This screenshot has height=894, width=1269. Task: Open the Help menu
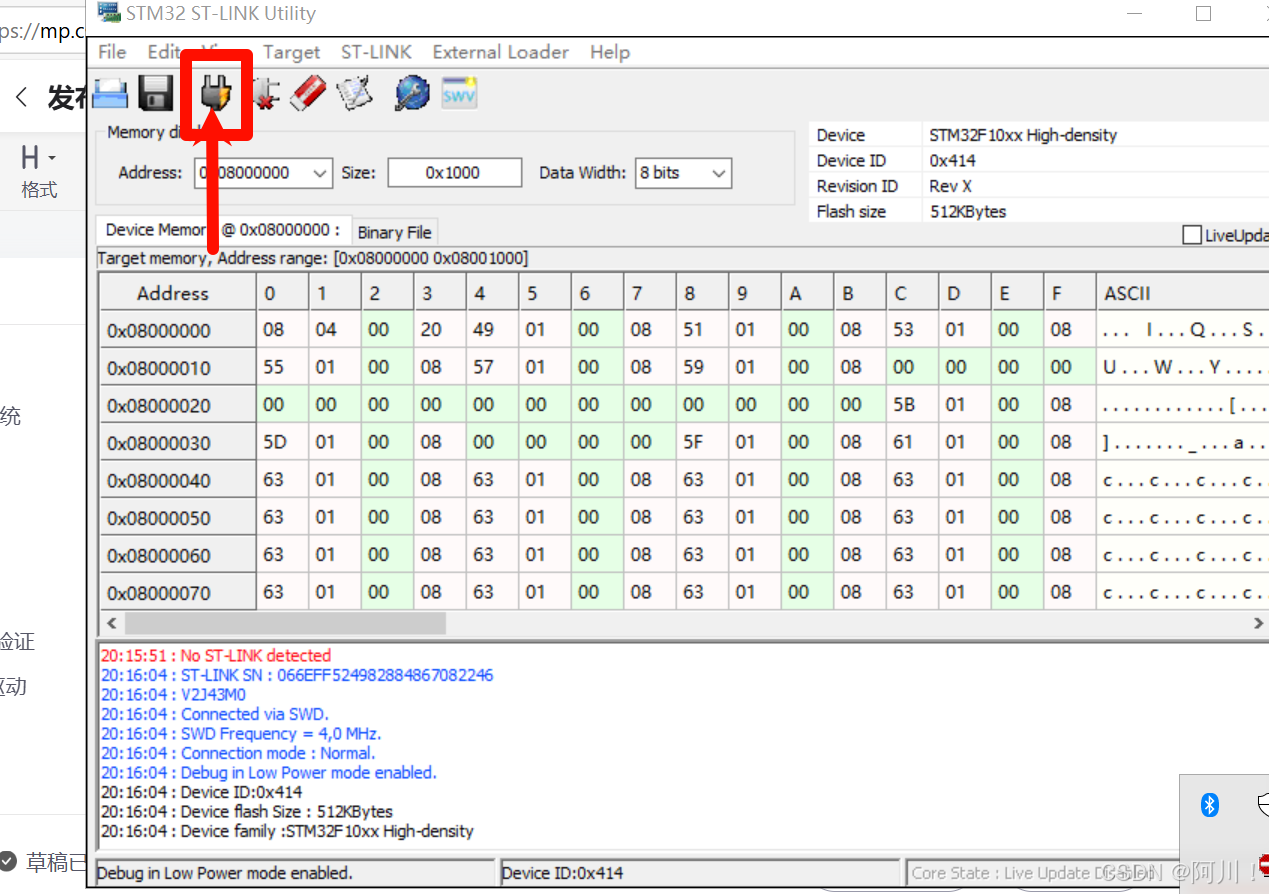pyautogui.click(x=610, y=52)
